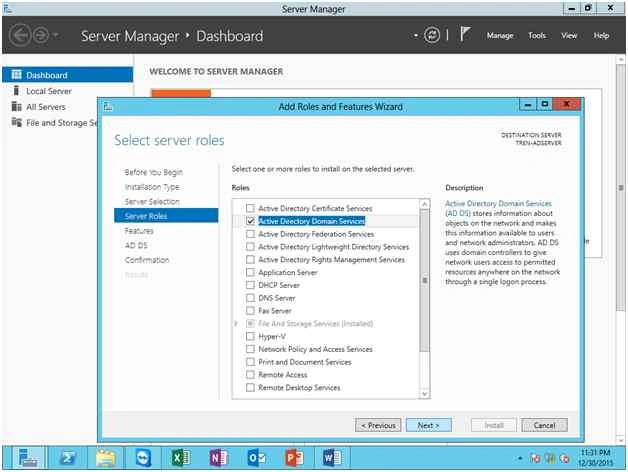The width and height of the screenshot is (628, 472).
Task: Check Active Directory Rights Management Services
Action: [250, 260]
